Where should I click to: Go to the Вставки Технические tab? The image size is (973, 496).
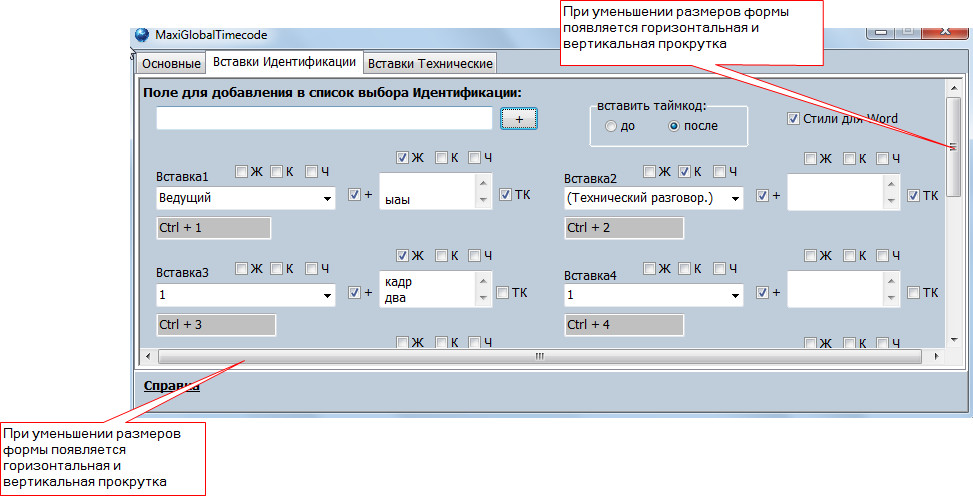430,63
